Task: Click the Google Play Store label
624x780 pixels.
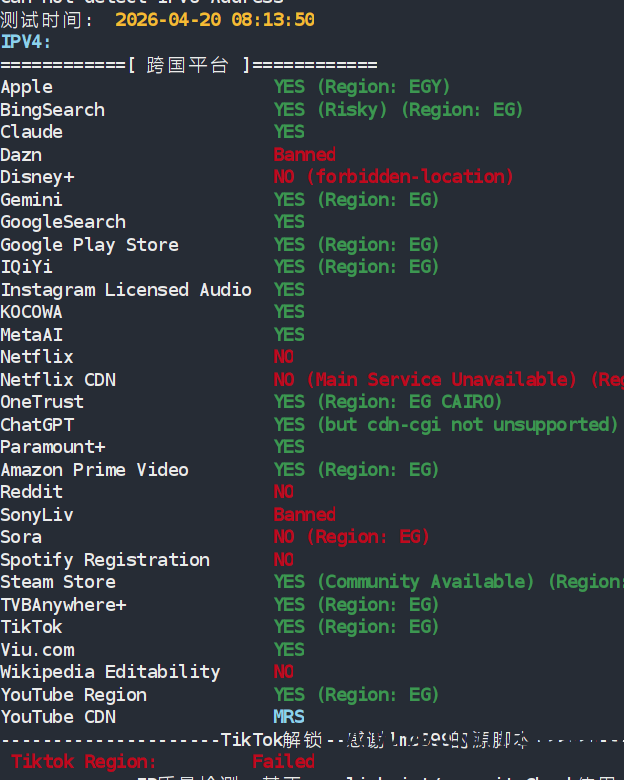Action: (x=89, y=245)
